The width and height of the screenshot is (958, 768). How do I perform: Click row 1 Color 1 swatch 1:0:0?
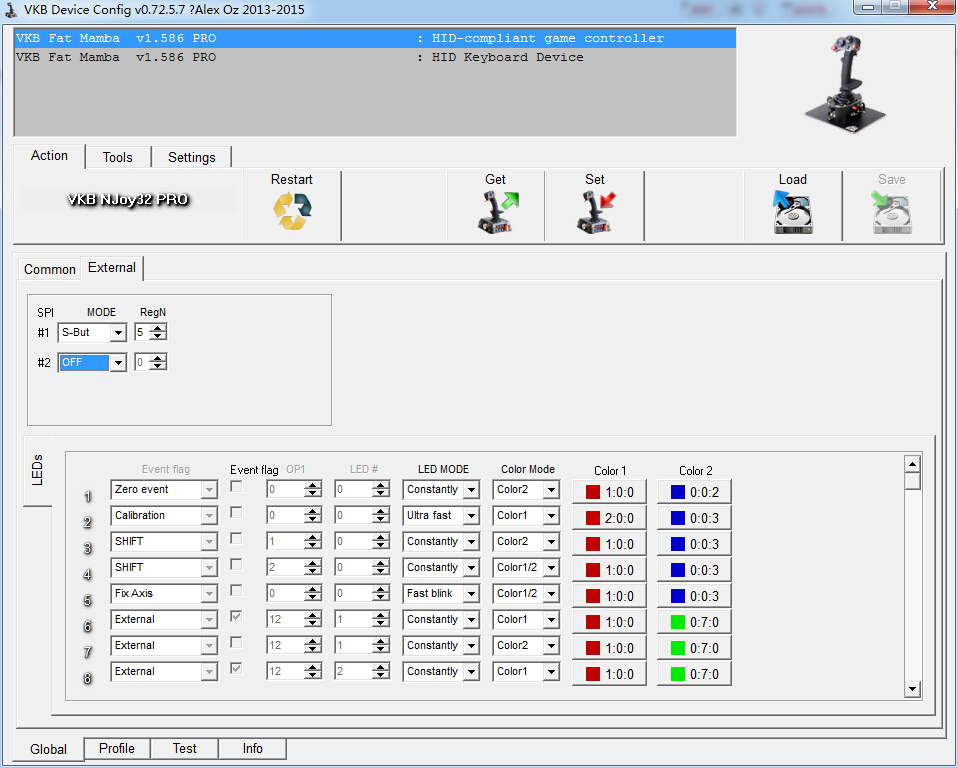pos(609,492)
